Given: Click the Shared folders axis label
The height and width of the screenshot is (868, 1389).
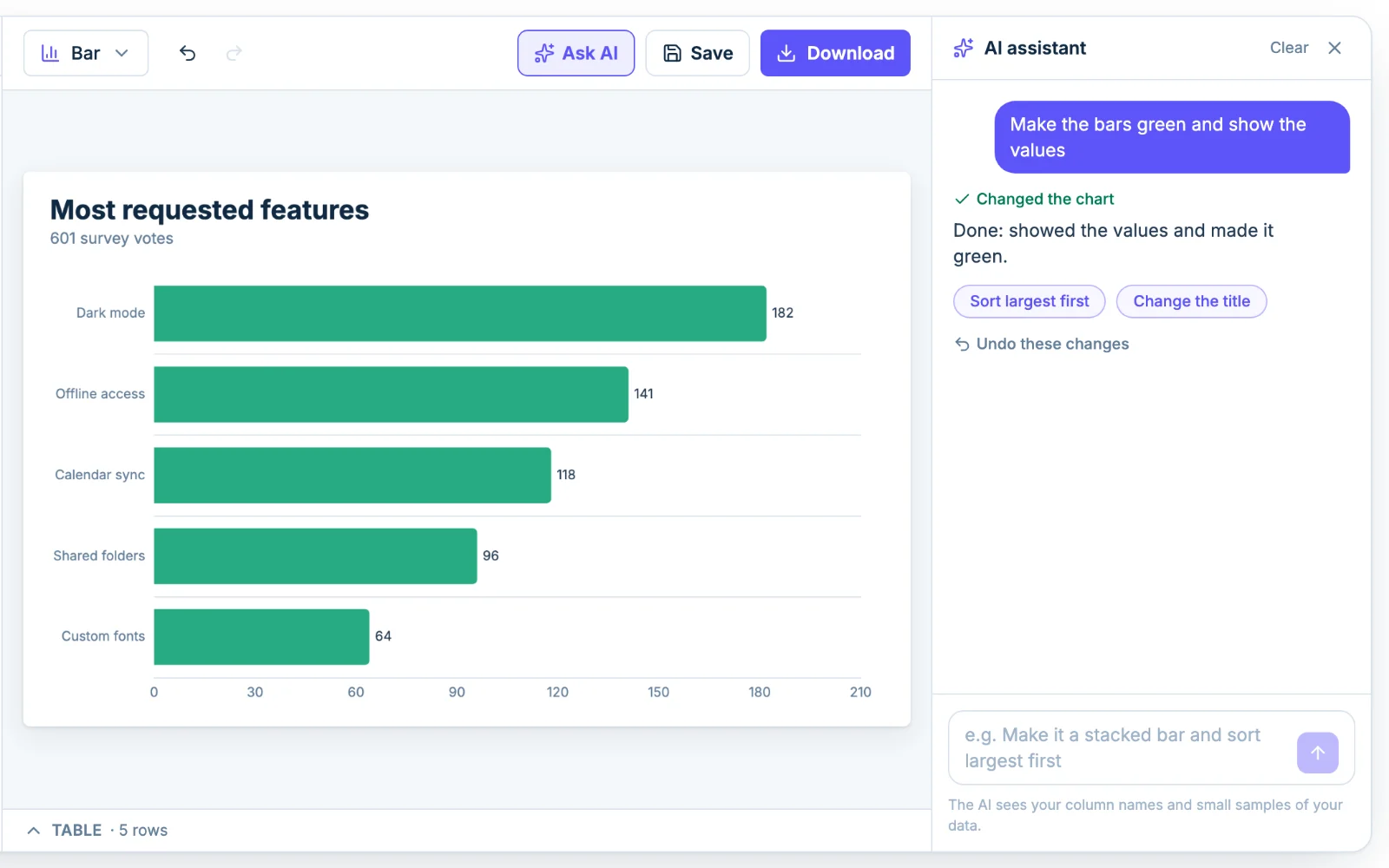Looking at the screenshot, I should click(99, 556).
